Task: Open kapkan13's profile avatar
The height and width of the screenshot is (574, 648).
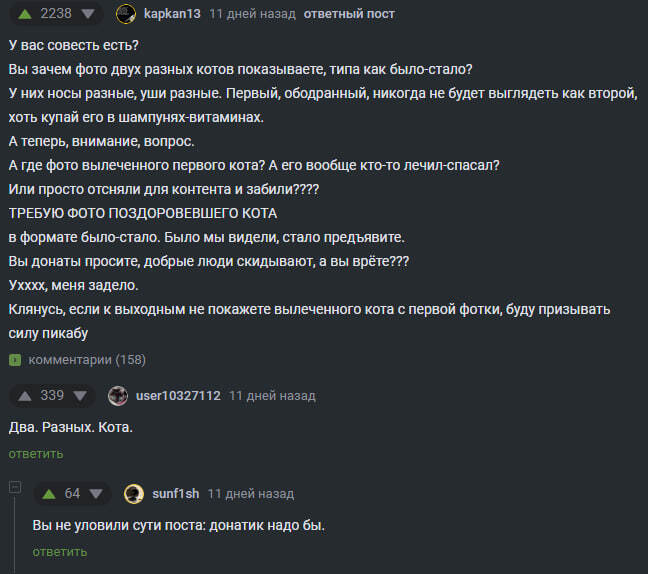Action: (x=126, y=14)
